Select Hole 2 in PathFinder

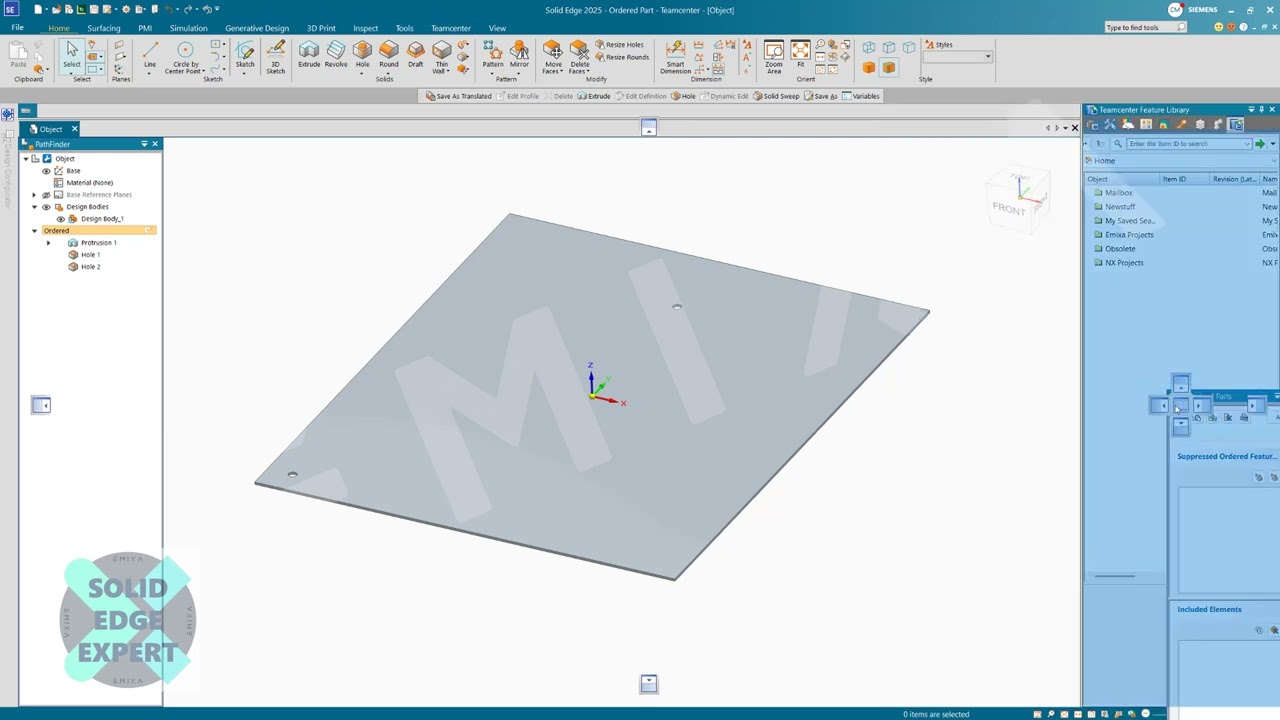point(90,267)
